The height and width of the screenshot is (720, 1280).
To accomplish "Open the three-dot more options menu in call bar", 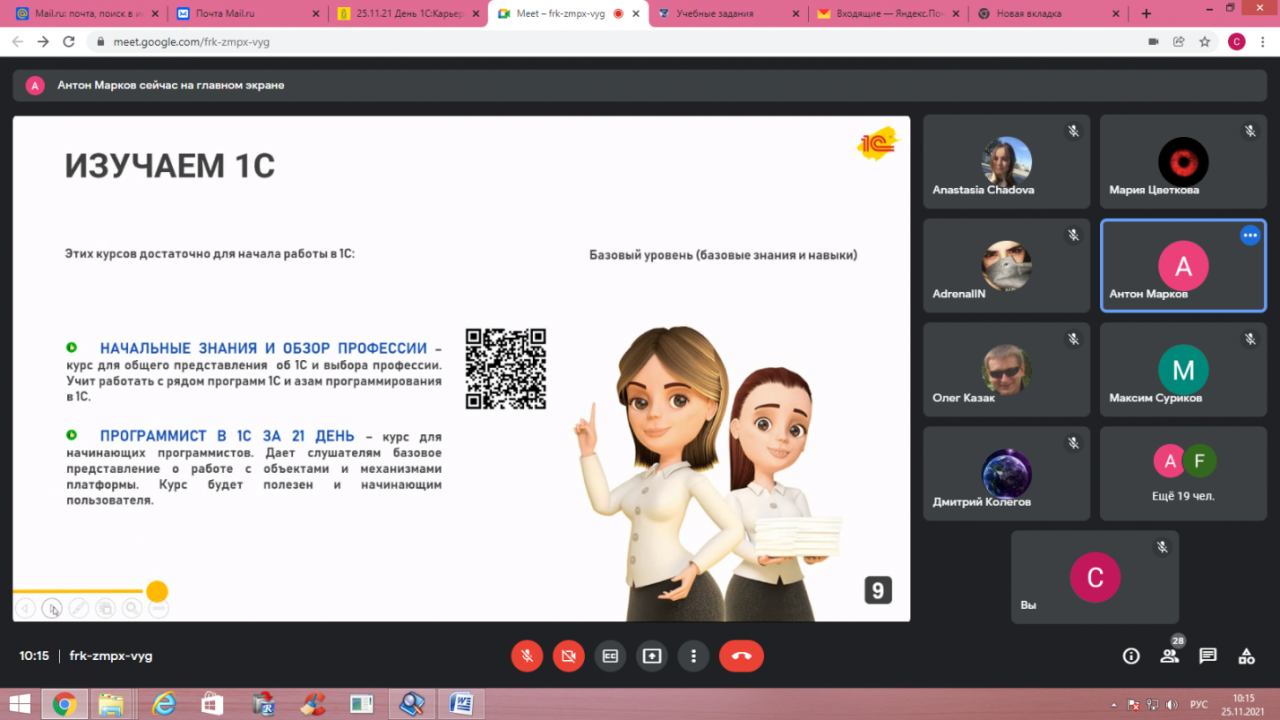I will 693,656.
